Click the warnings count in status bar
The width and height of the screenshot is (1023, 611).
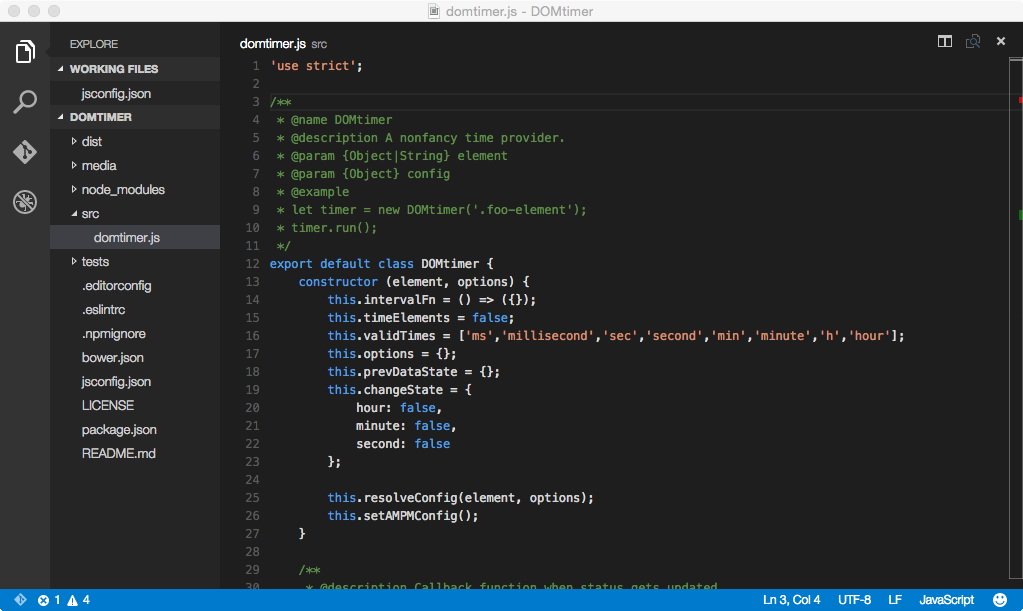coord(79,600)
